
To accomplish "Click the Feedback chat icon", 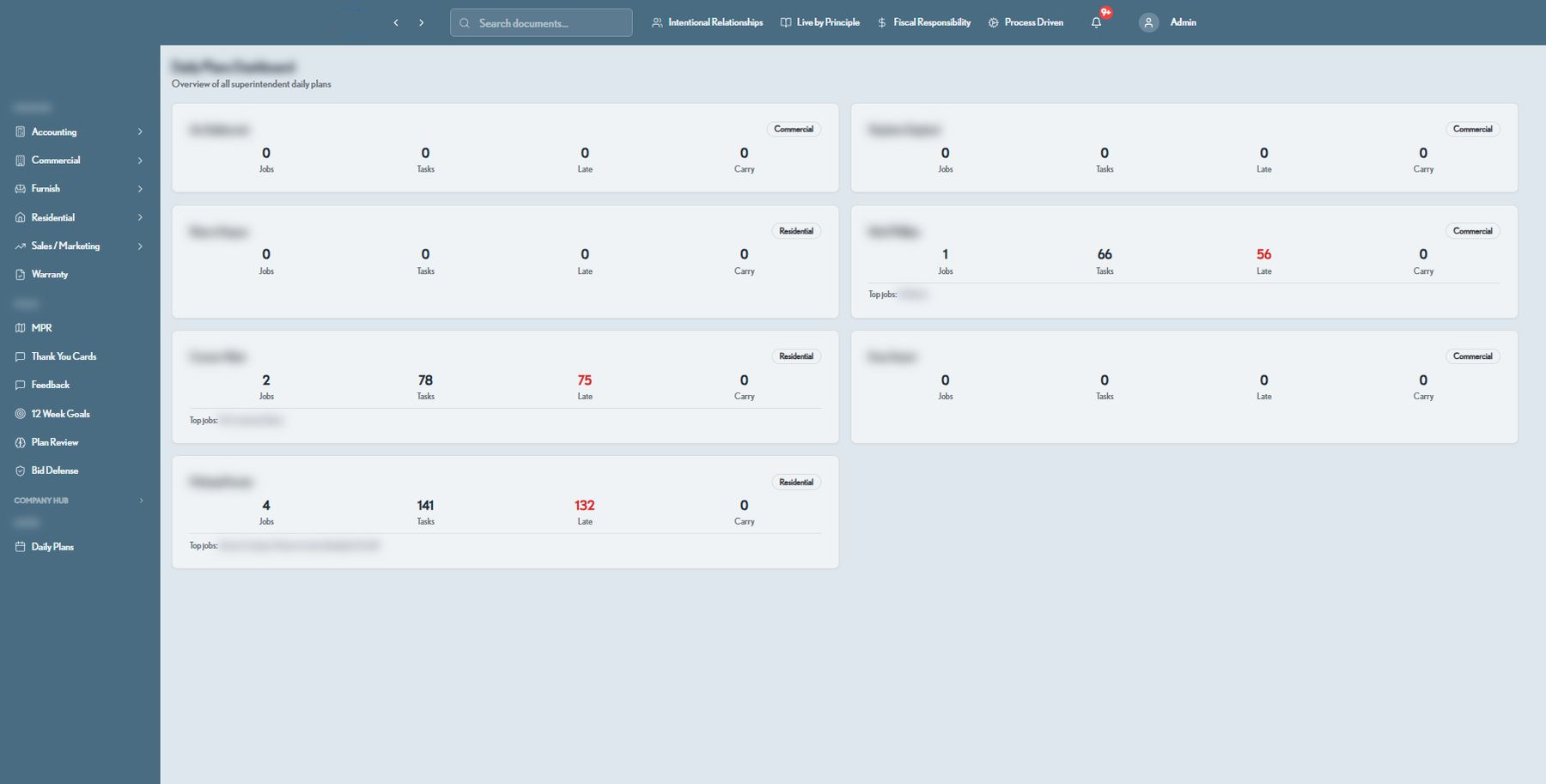I will pyautogui.click(x=21, y=386).
